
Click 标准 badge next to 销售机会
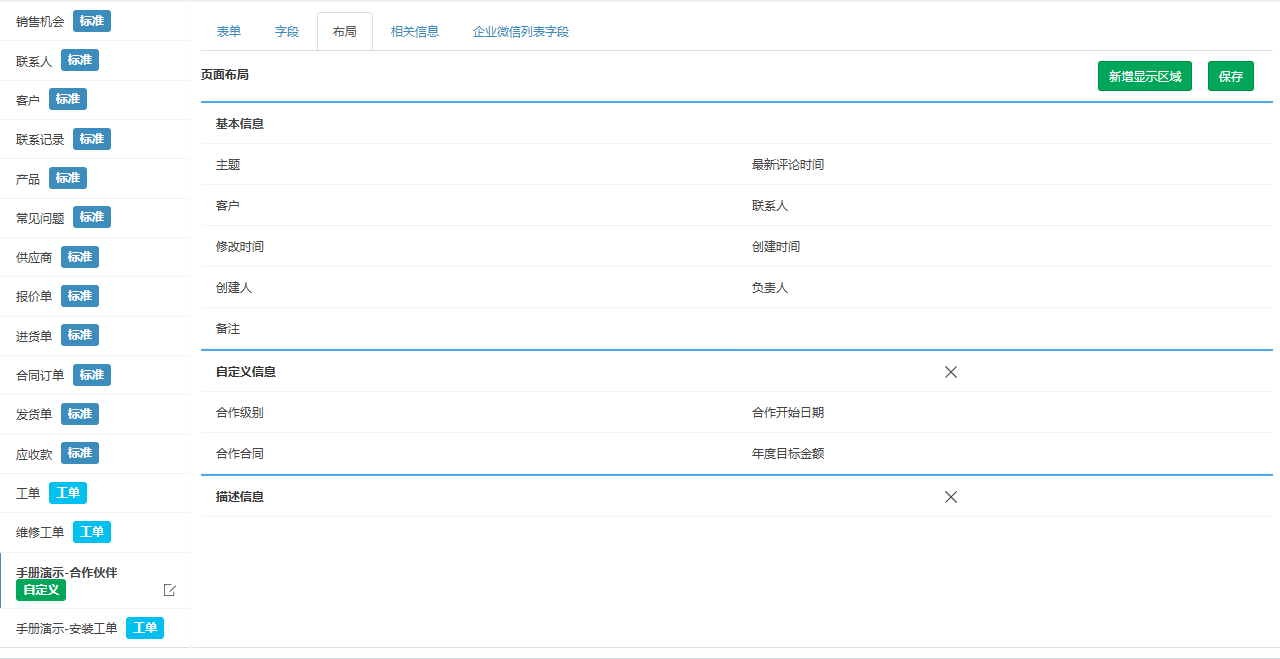tap(92, 21)
